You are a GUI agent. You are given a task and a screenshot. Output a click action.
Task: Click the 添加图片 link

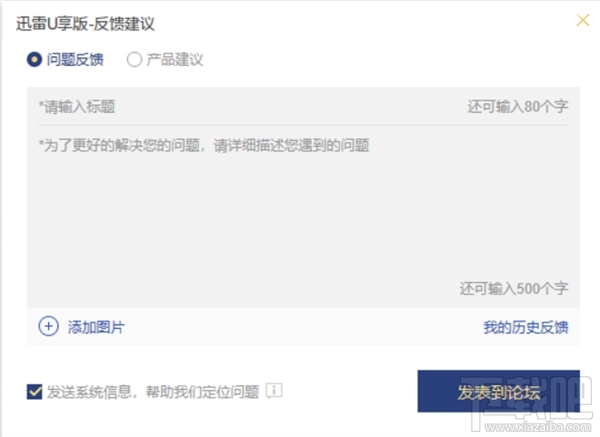pyautogui.click(x=96, y=327)
